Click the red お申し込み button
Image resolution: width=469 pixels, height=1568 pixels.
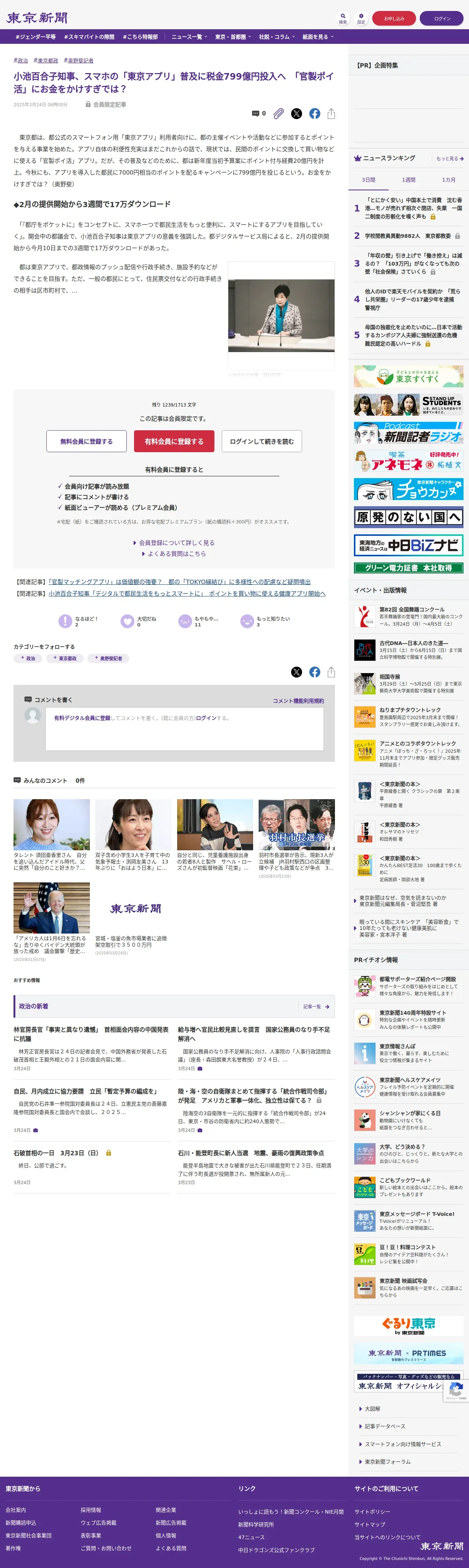[x=394, y=18]
